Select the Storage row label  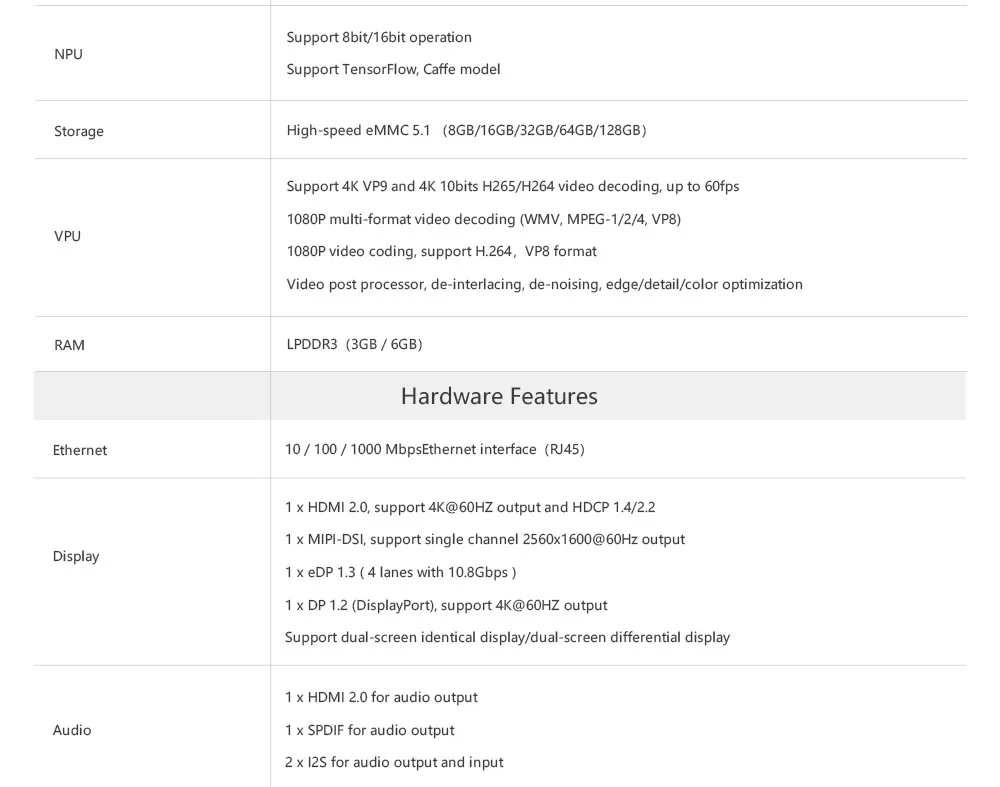tap(78, 131)
